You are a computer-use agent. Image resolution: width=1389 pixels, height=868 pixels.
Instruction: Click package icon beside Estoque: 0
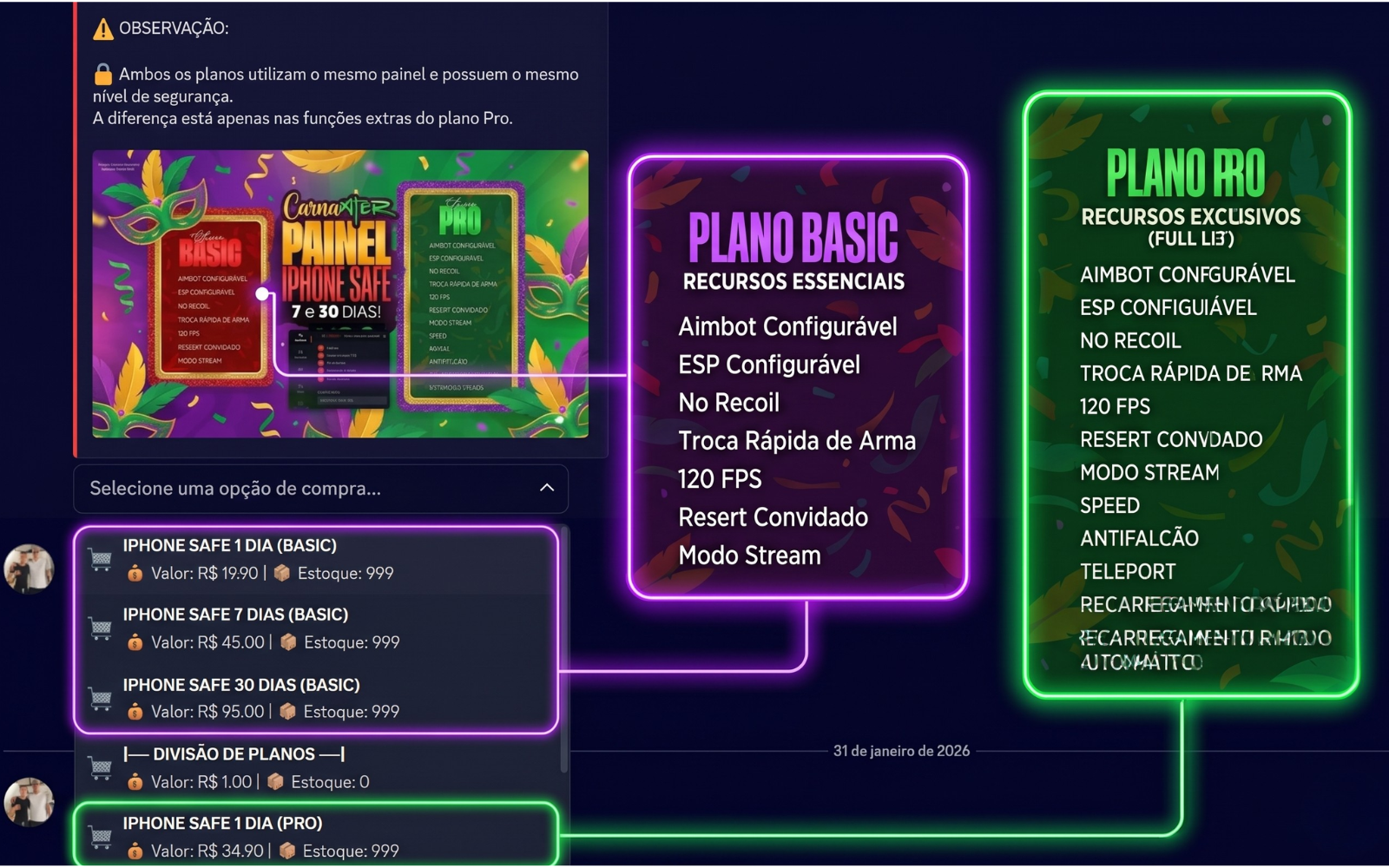click(x=275, y=781)
